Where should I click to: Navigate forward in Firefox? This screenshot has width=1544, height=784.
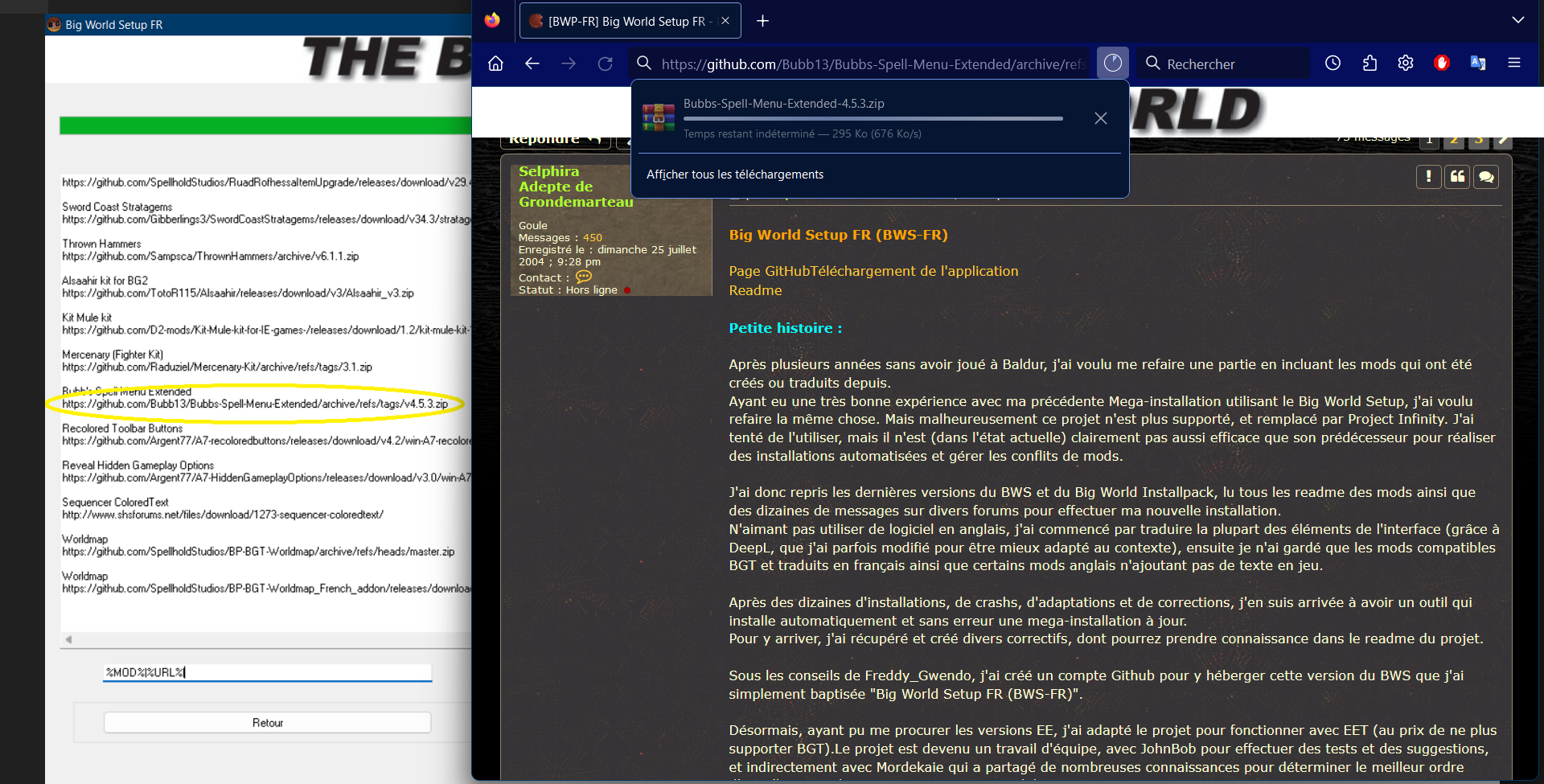pos(569,63)
